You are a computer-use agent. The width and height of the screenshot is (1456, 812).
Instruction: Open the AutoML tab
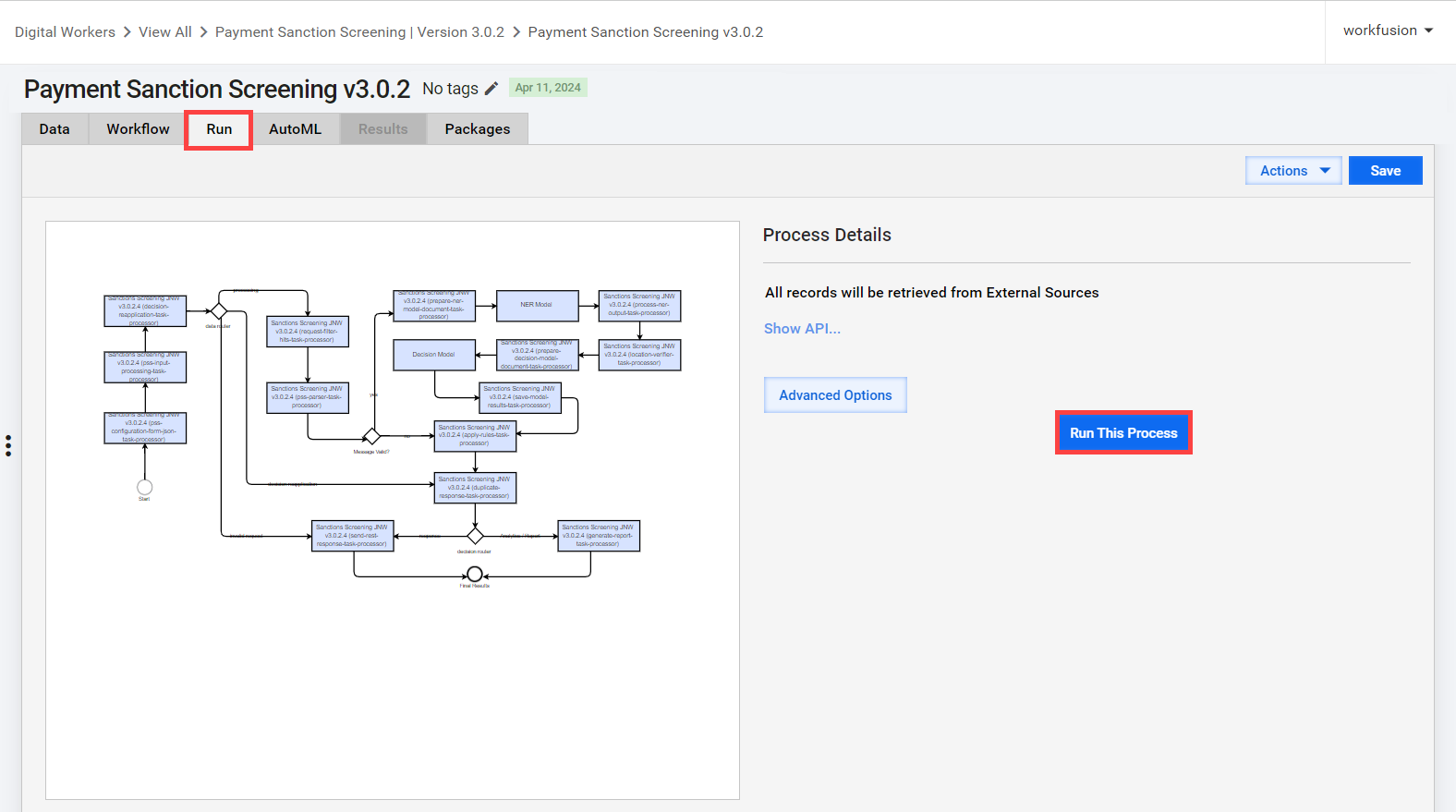(296, 129)
